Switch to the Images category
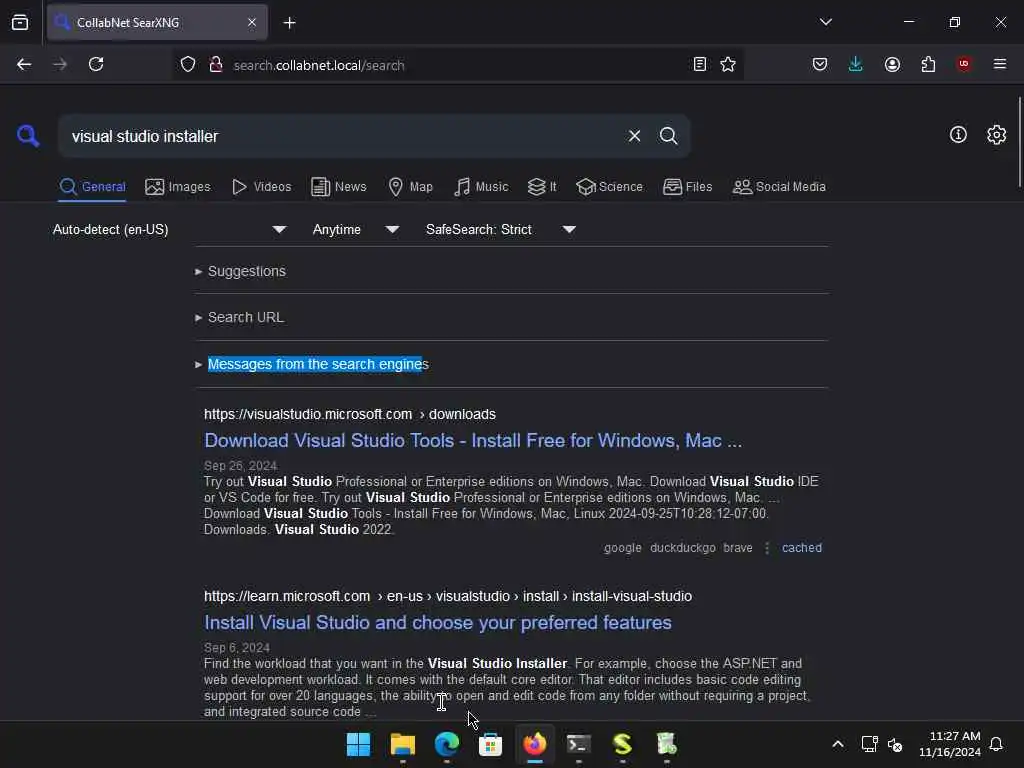This screenshot has height=768, width=1024. click(178, 187)
